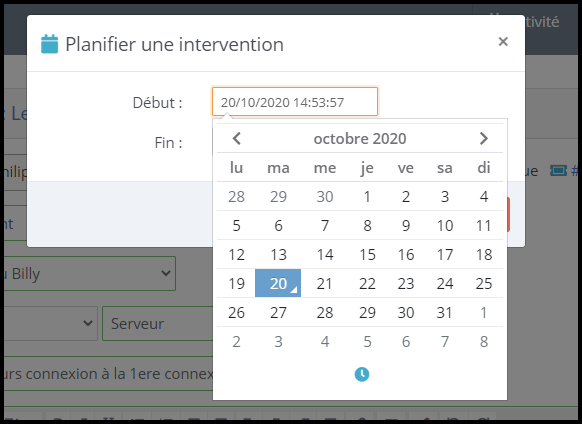582x424 pixels.
Task: Click the Début date input field
Action: coord(295,102)
